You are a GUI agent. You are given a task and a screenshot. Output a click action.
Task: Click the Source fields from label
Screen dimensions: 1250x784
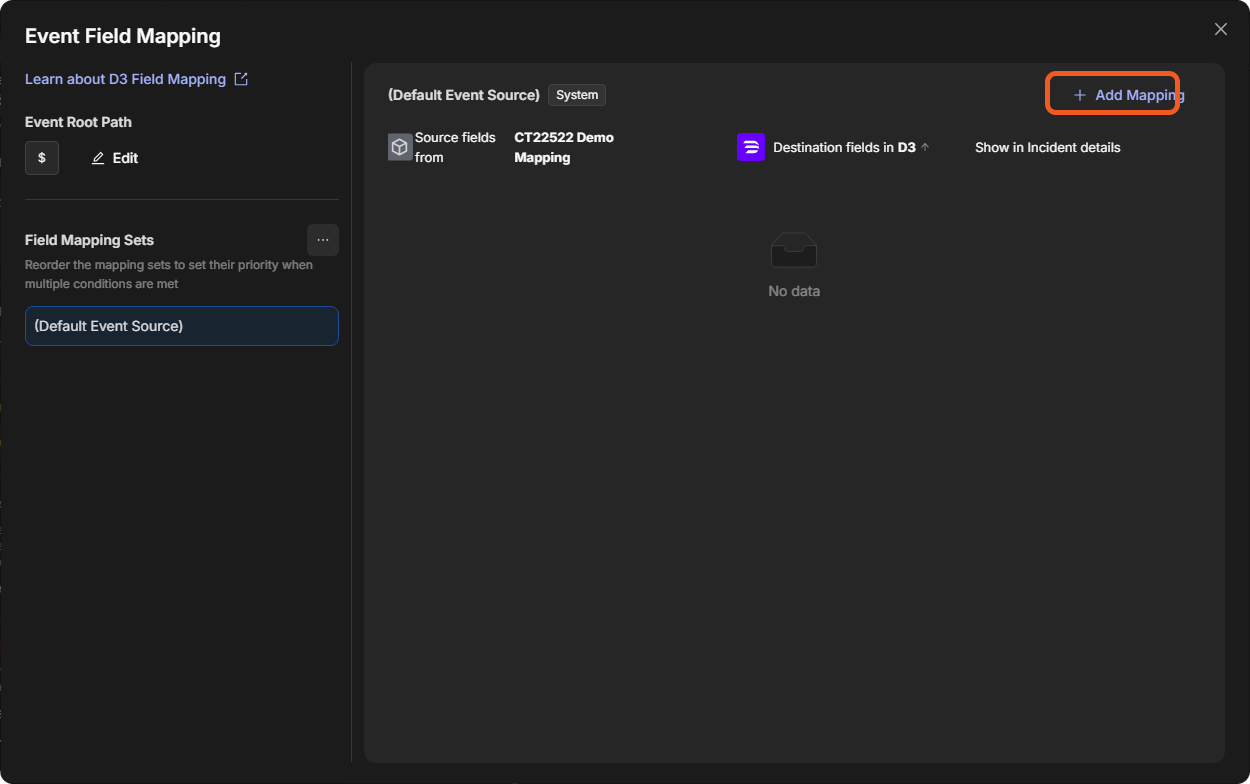pyautogui.click(x=455, y=147)
